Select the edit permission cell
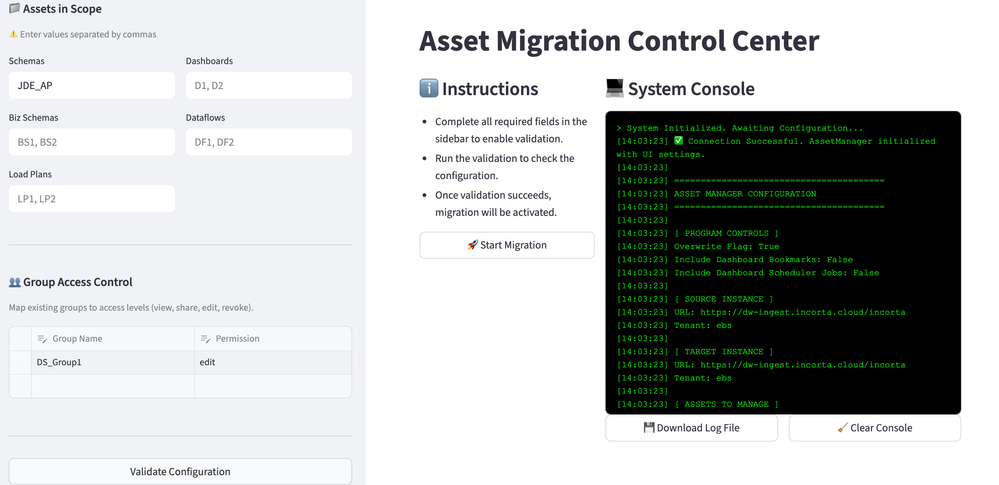 coord(273,363)
